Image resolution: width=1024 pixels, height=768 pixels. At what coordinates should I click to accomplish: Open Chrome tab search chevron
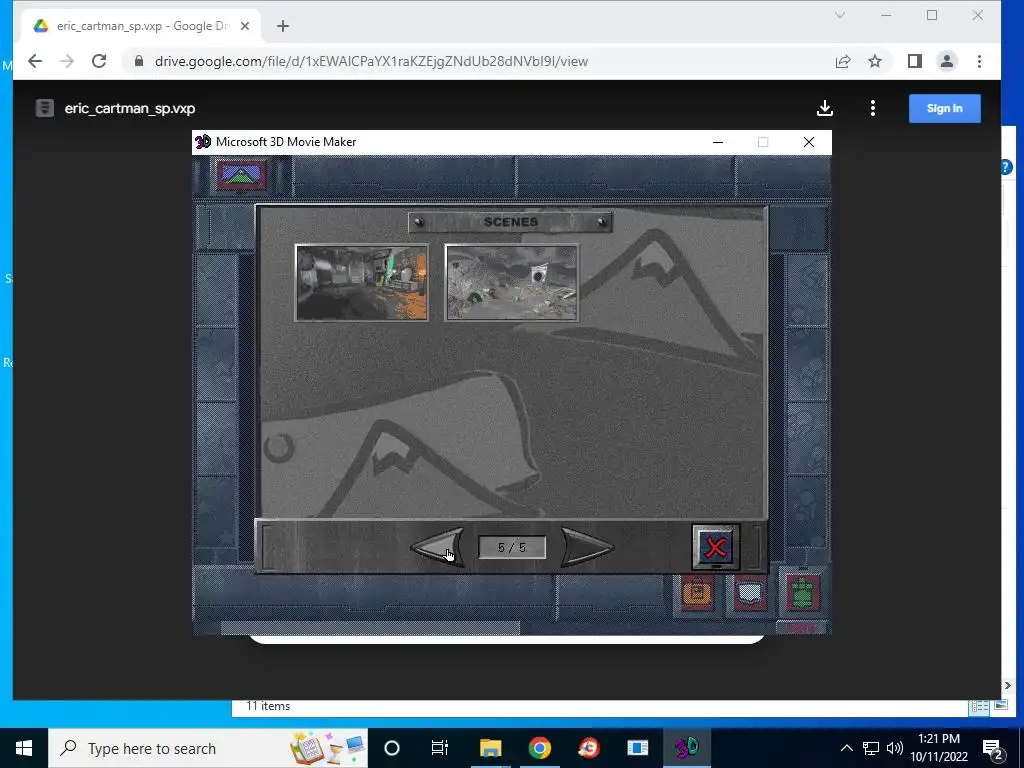pyautogui.click(x=840, y=15)
